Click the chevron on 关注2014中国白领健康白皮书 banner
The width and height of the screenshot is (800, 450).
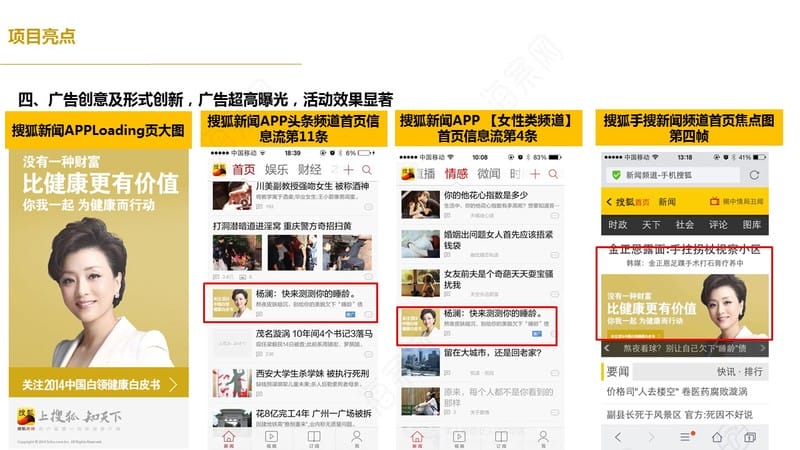coord(173,384)
